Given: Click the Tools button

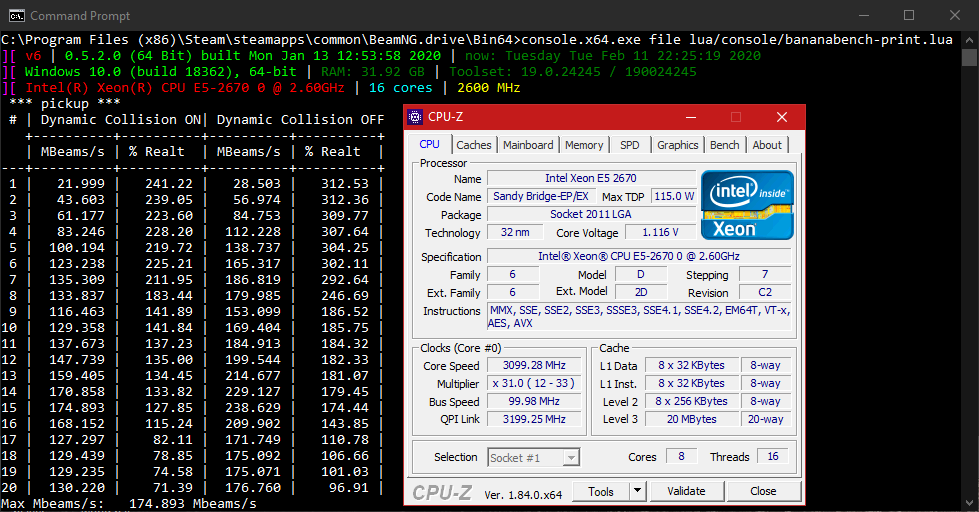Looking at the screenshot, I should pos(601,491).
